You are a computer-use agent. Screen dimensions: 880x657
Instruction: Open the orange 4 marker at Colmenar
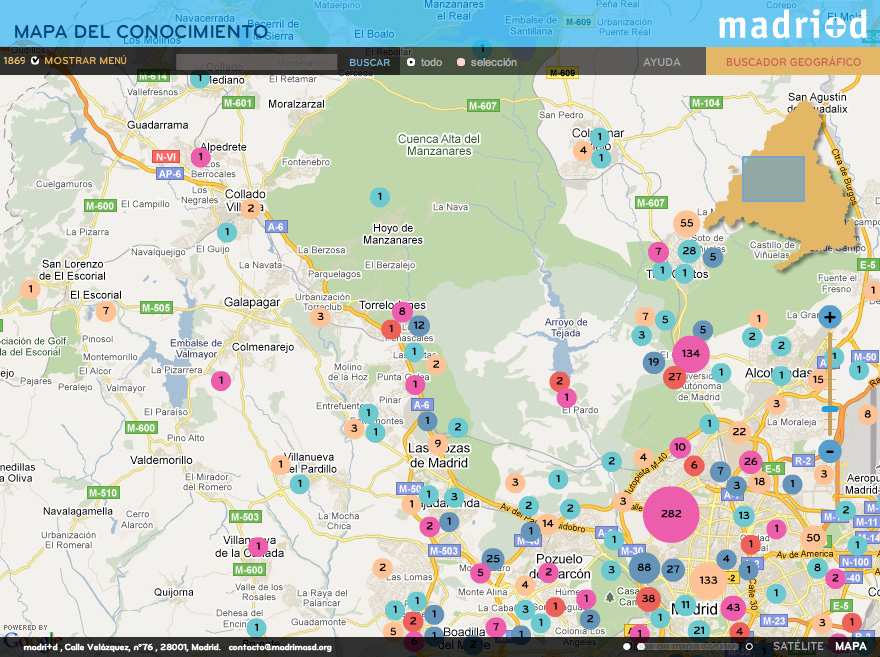[x=583, y=150]
